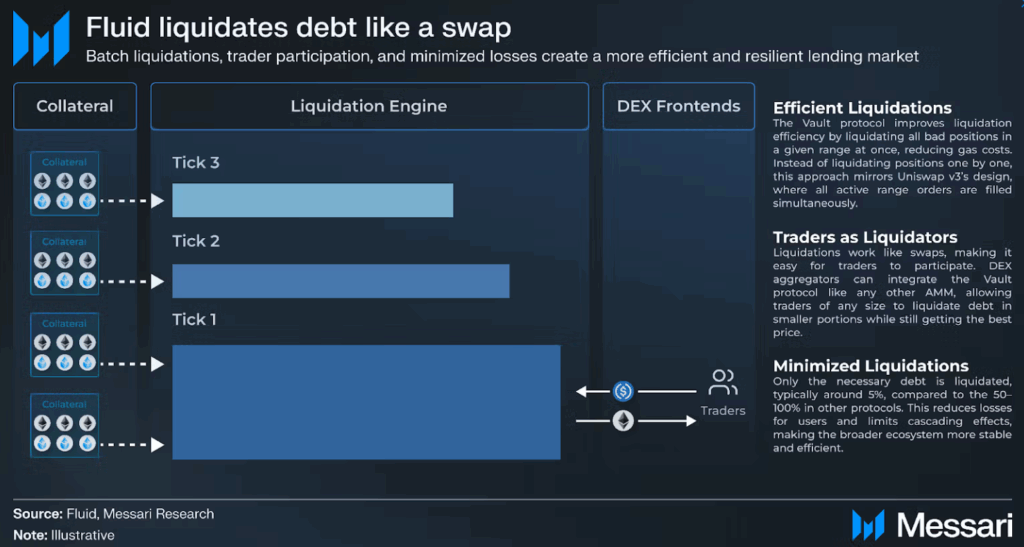Click the Tick 2 liquidation bar
The width and height of the screenshot is (1024, 547).
(340, 281)
